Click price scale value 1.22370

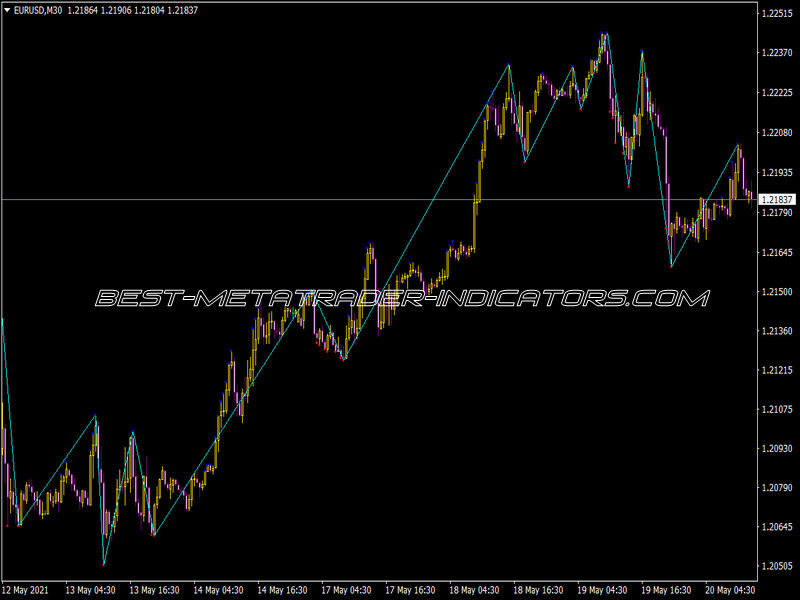click(x=777, y=53)
